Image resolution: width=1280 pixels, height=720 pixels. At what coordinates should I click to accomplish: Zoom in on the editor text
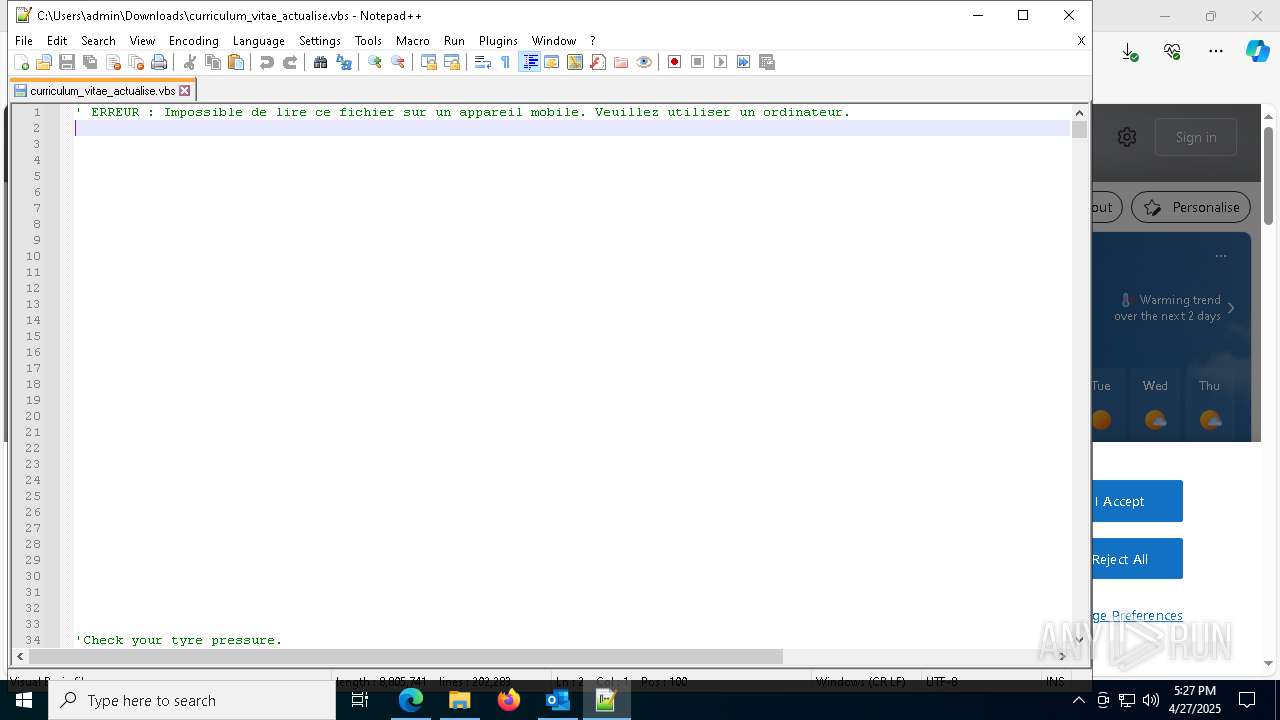pos(375,62)
